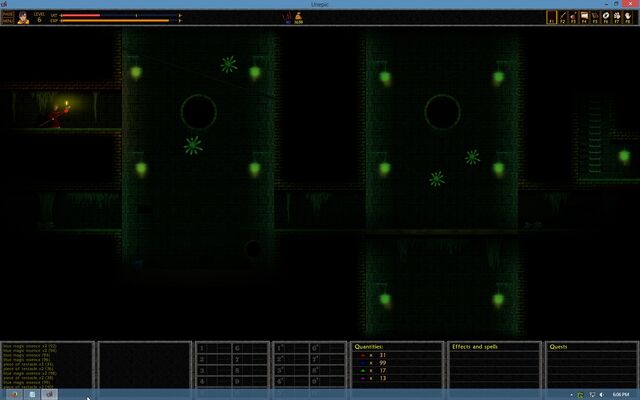Click quick slot 6 in left hotkey grid

click(250, 348)
